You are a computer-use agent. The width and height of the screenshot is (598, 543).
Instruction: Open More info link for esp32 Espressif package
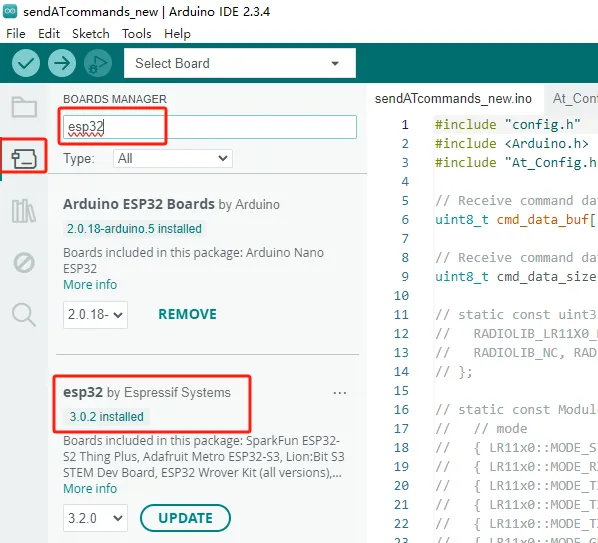pyautogui.click(x=90, y=488)
